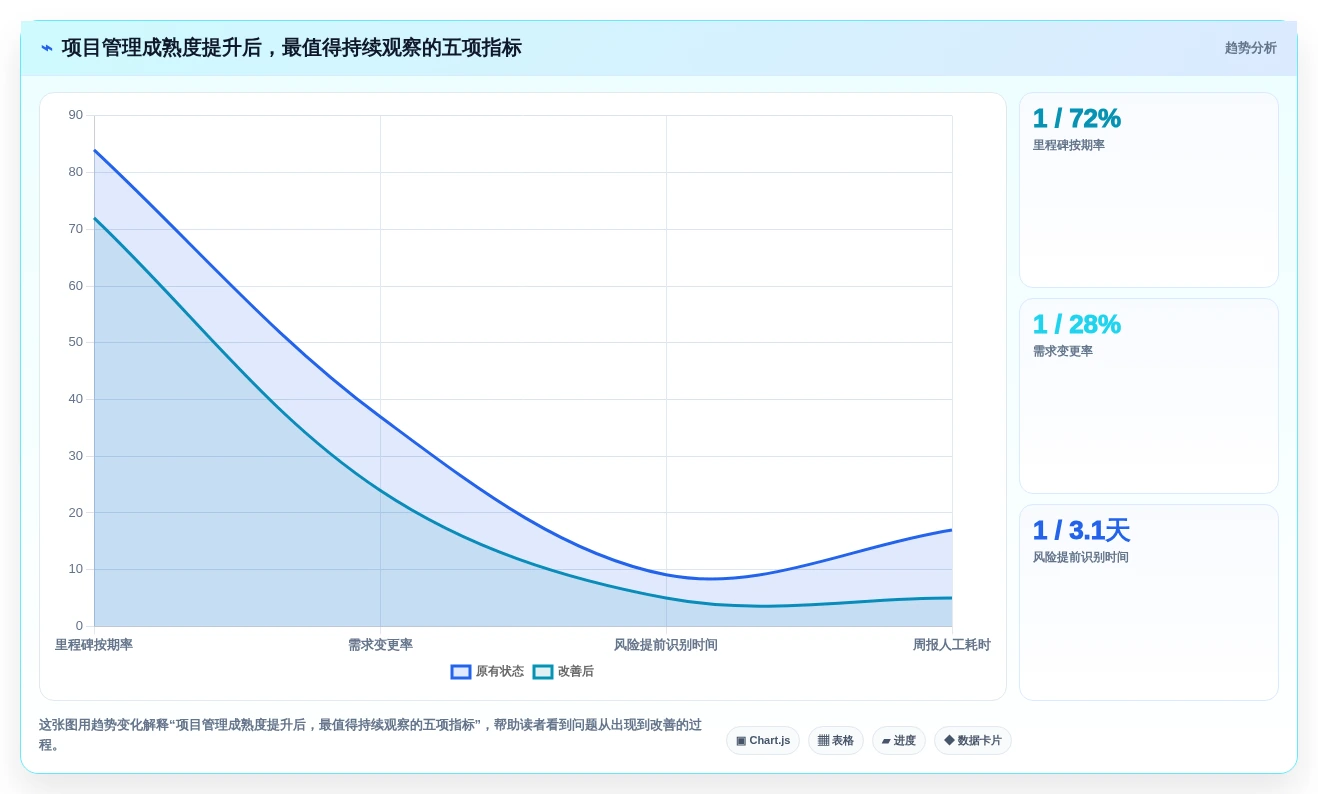Click the 改善后 legend label

coord(576,672)
